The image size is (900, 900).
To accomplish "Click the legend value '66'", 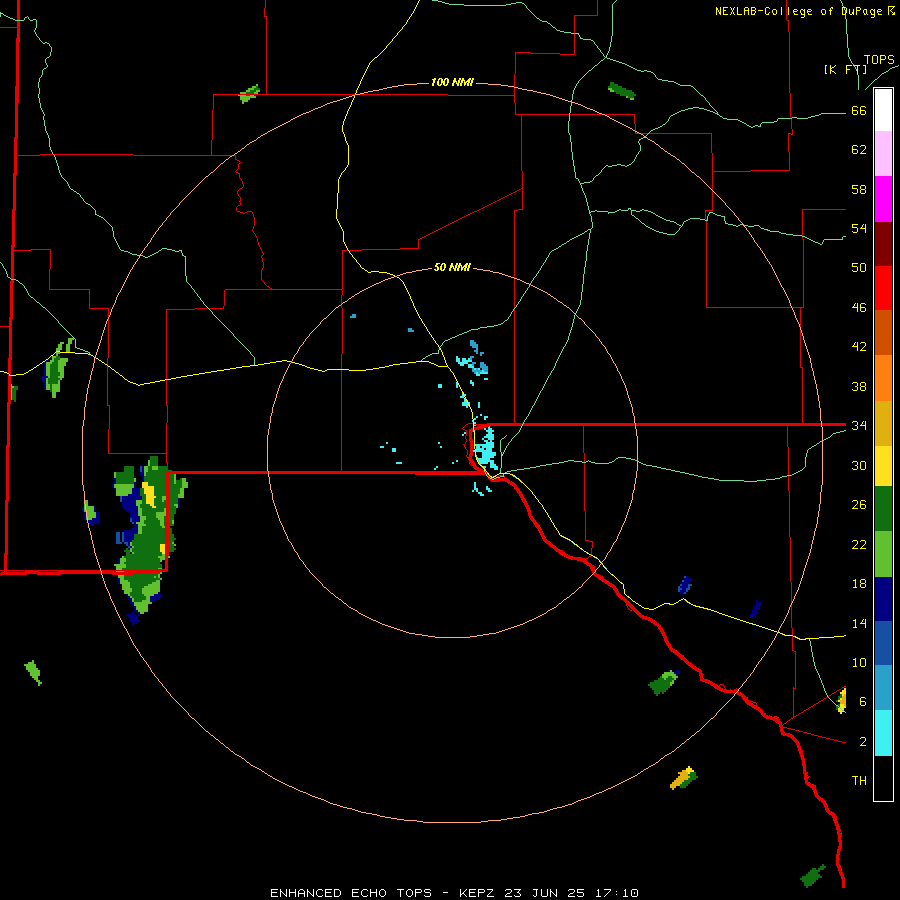I will click(859, 111).
